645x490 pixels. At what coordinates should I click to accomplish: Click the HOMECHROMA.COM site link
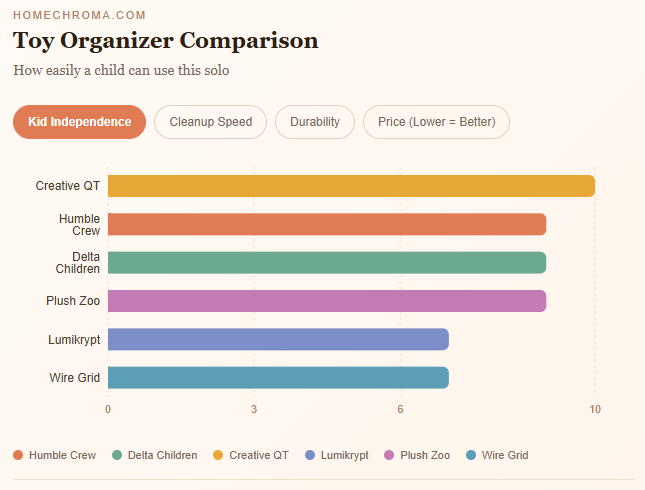pyautogui.click(x=79, y=15)
